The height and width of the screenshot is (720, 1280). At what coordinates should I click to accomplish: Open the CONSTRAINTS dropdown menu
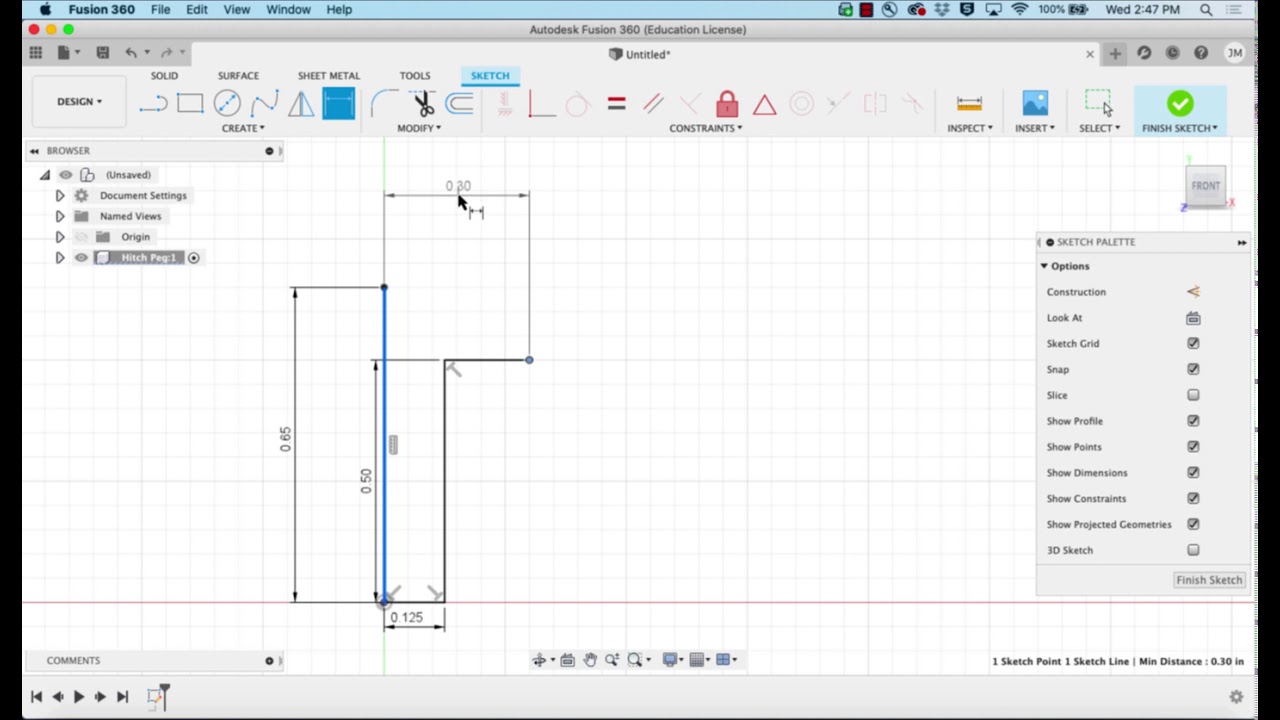tap(706, 128)
